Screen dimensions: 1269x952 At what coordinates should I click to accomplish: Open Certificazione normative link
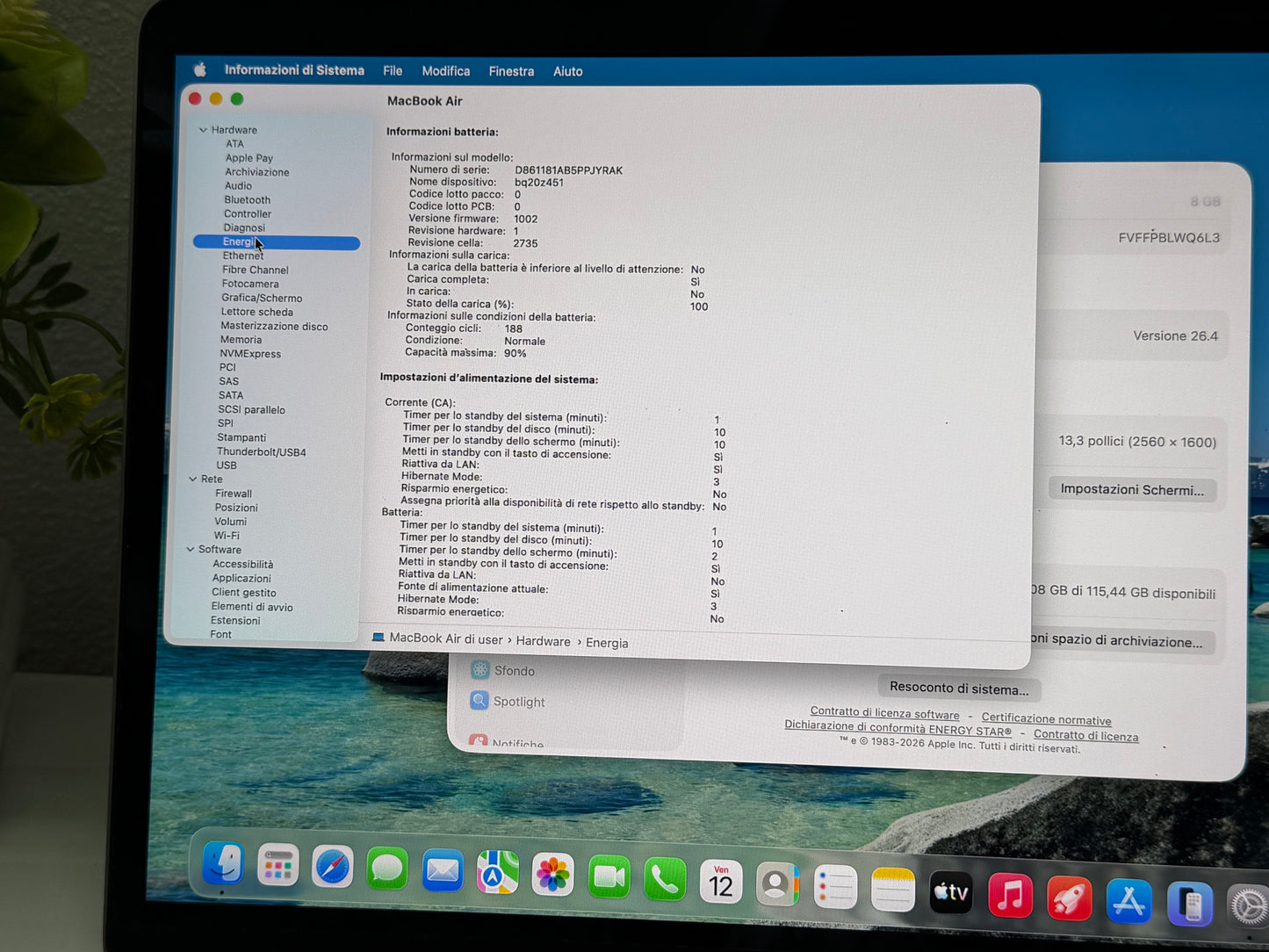pos(1046,719)
